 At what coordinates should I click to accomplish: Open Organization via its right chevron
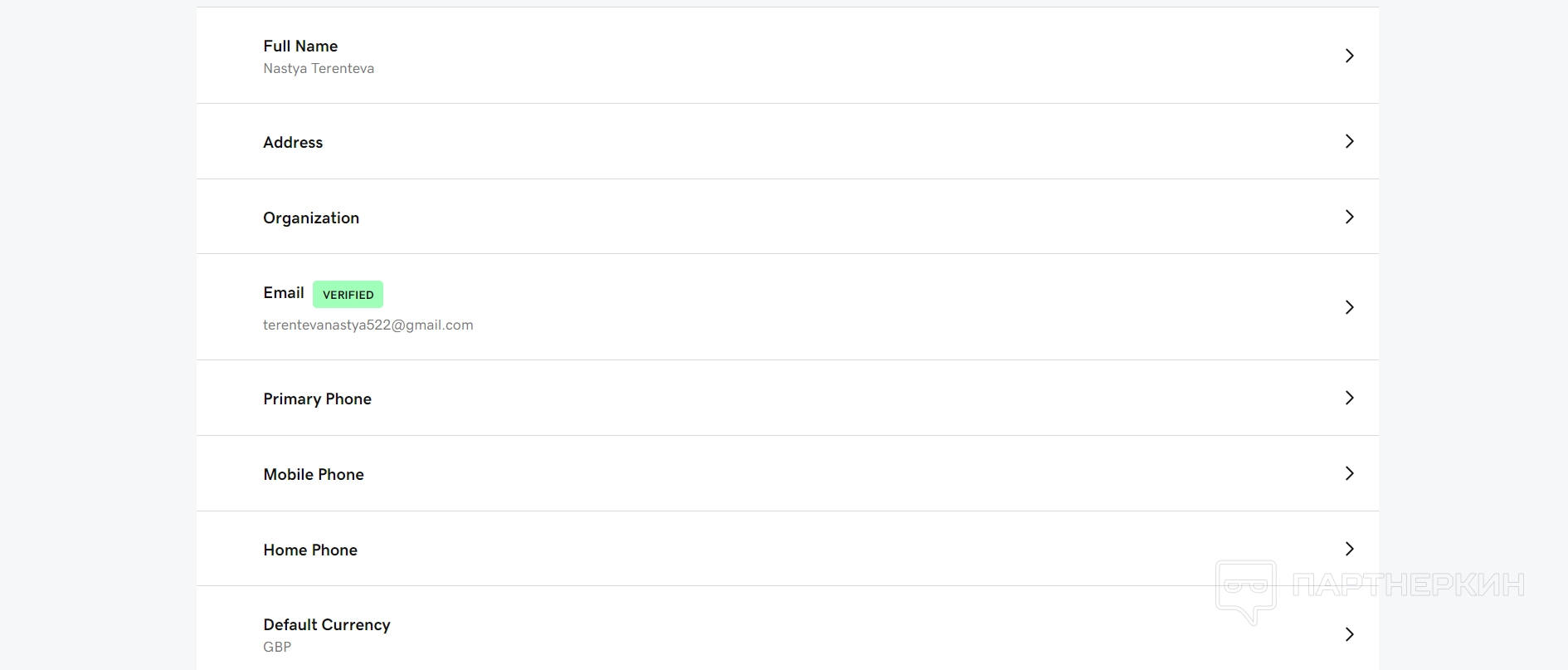1349,217
